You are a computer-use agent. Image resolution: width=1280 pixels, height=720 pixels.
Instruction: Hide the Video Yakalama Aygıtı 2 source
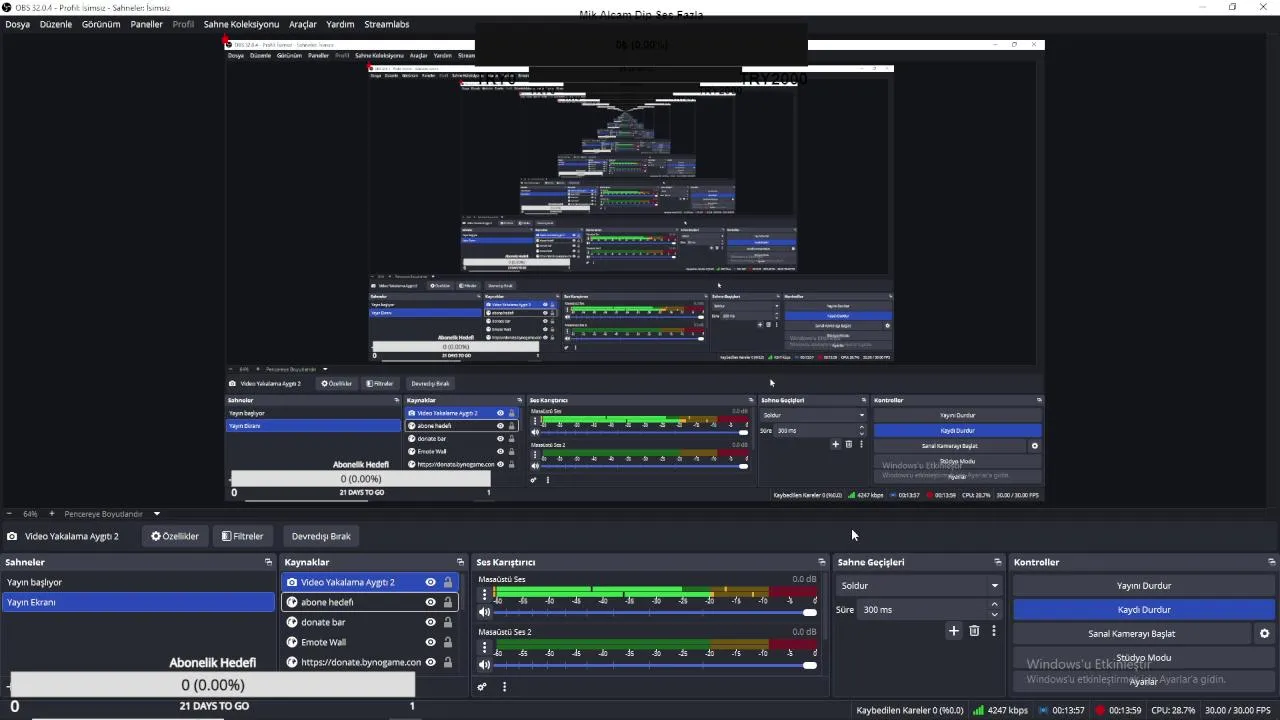pyautogui.click(x=431, y=582)
